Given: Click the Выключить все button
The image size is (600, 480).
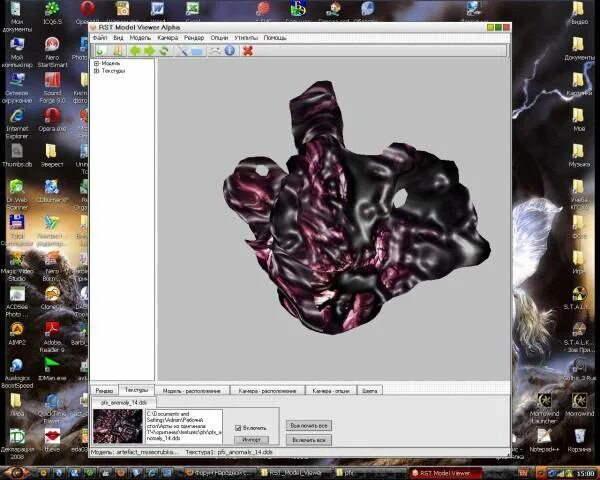Looking at the screenshot, I should tap(309, 425).
